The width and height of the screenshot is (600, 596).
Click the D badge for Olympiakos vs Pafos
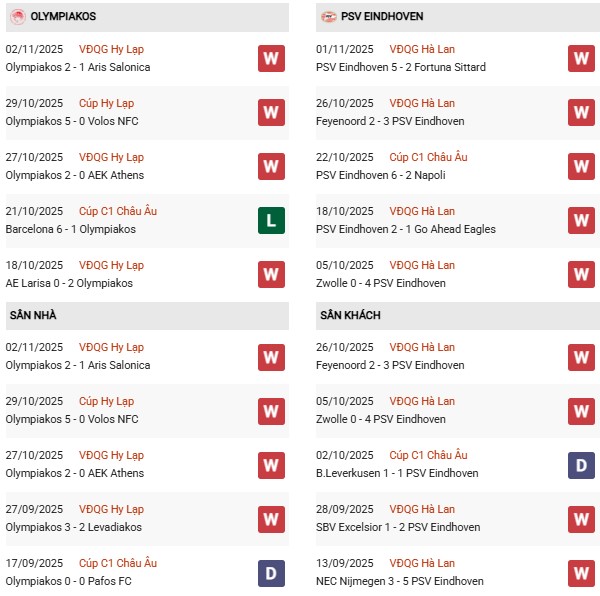[271, 572]
